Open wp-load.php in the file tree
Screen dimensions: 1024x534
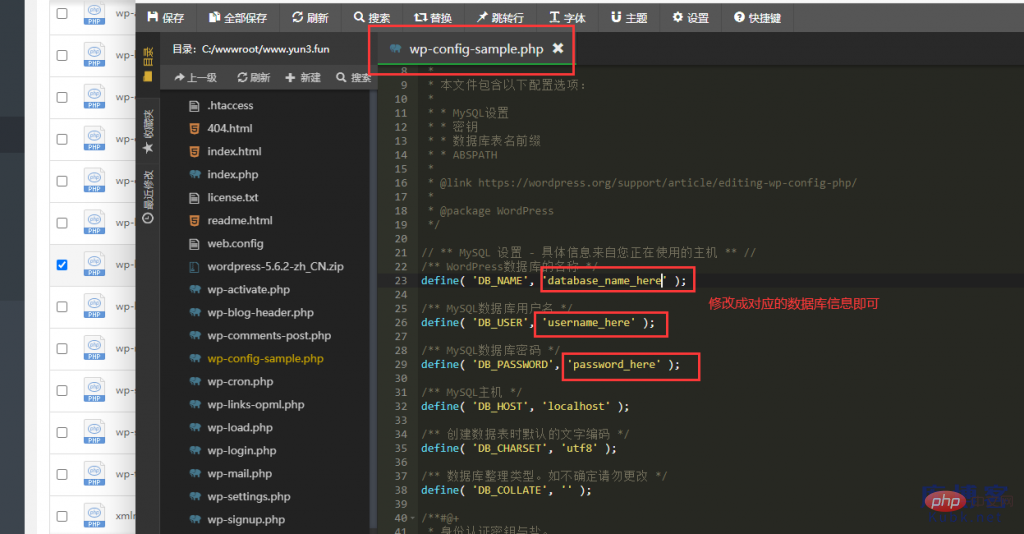[240, 428]
